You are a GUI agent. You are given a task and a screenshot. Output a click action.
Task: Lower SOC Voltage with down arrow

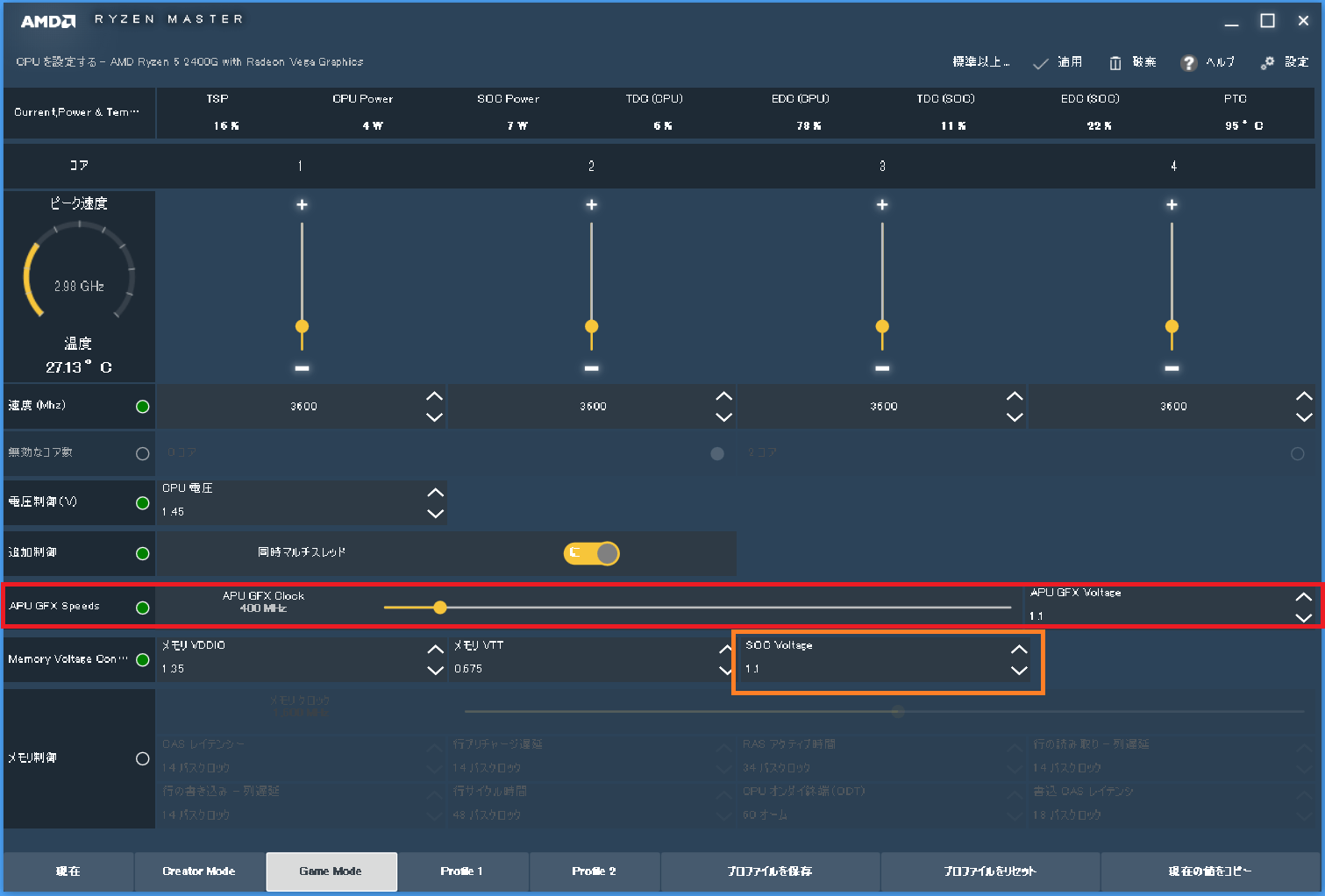click(1019, 671)
